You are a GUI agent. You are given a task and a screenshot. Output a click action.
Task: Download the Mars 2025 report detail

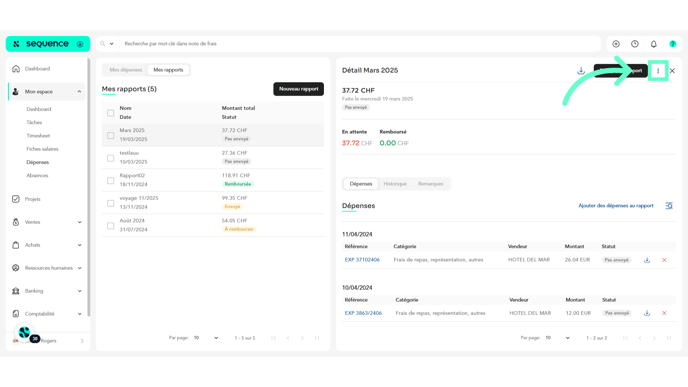[x=581, y=71]
